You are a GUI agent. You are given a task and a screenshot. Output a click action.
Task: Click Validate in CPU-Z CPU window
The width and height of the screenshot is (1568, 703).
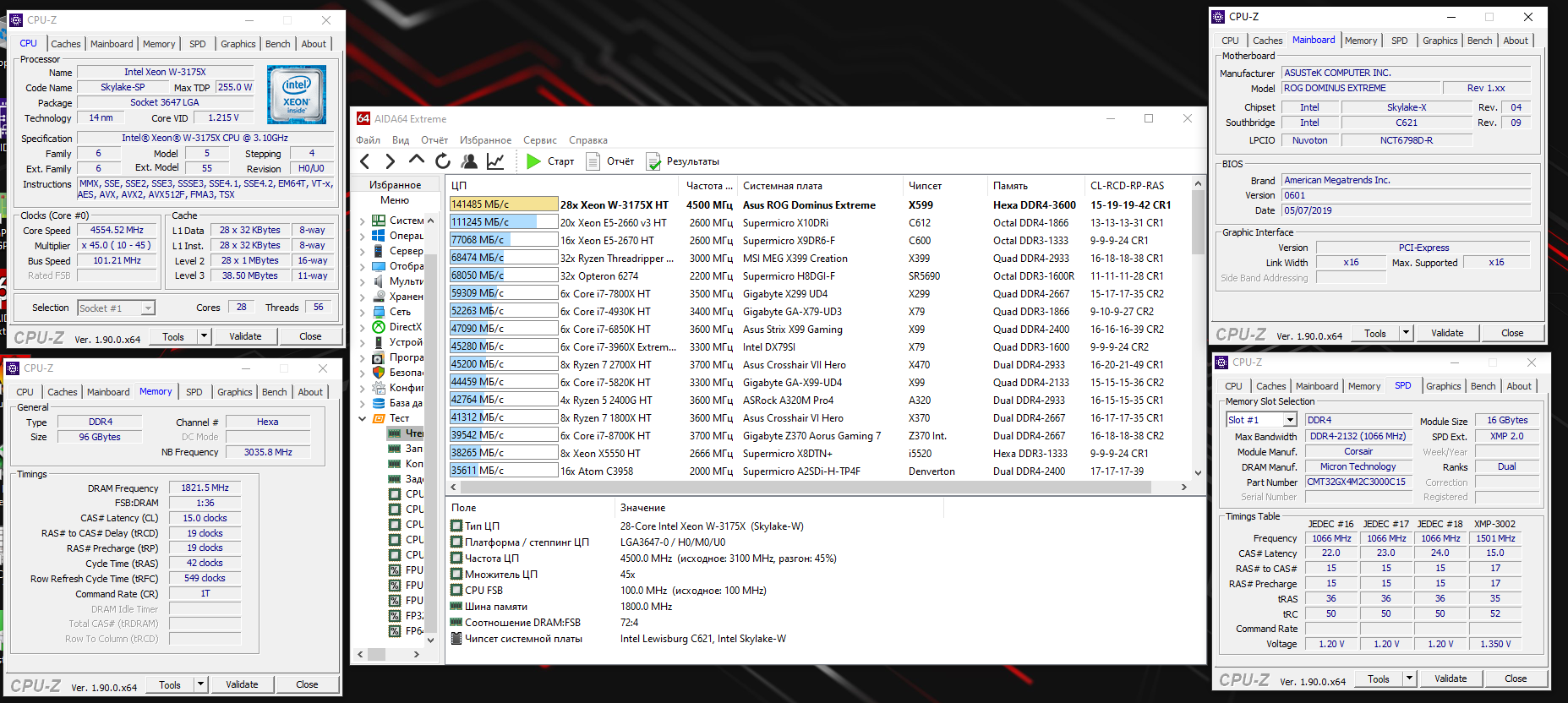point(245,336)
